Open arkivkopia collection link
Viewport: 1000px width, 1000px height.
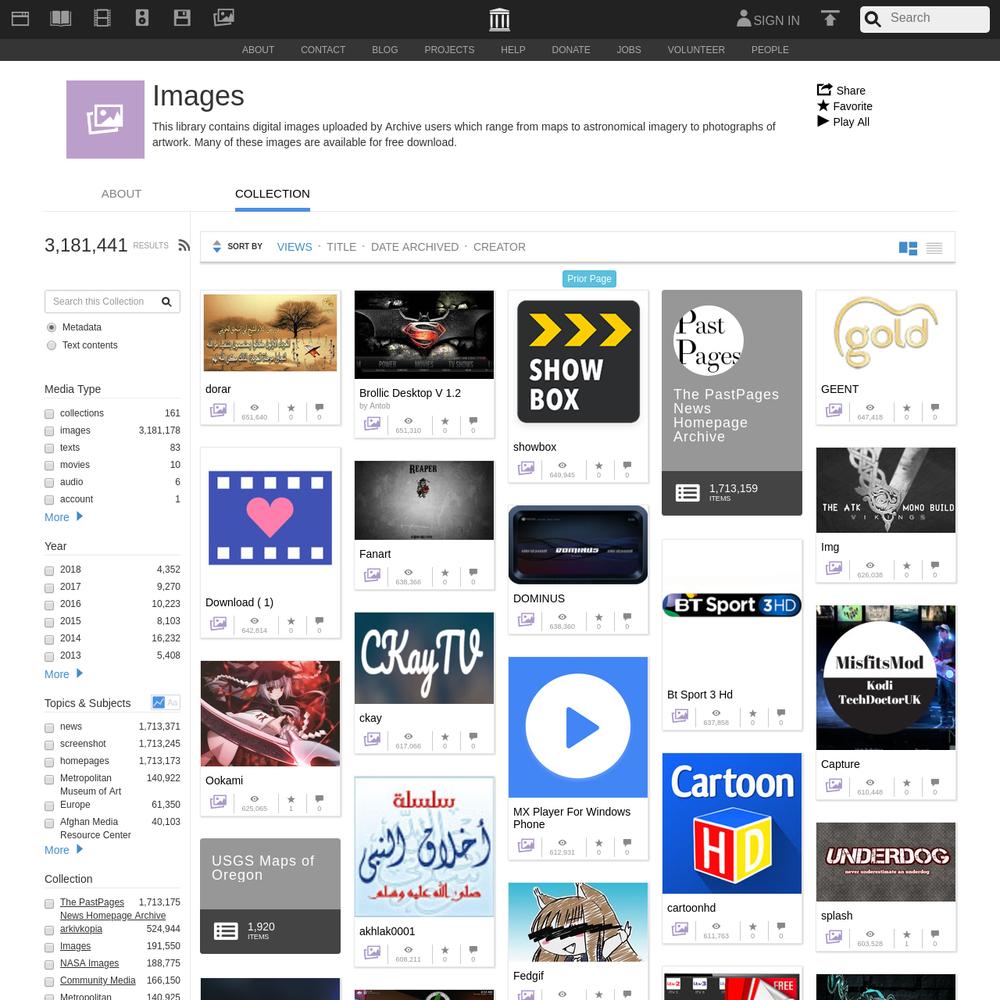[x=81, y=929]
